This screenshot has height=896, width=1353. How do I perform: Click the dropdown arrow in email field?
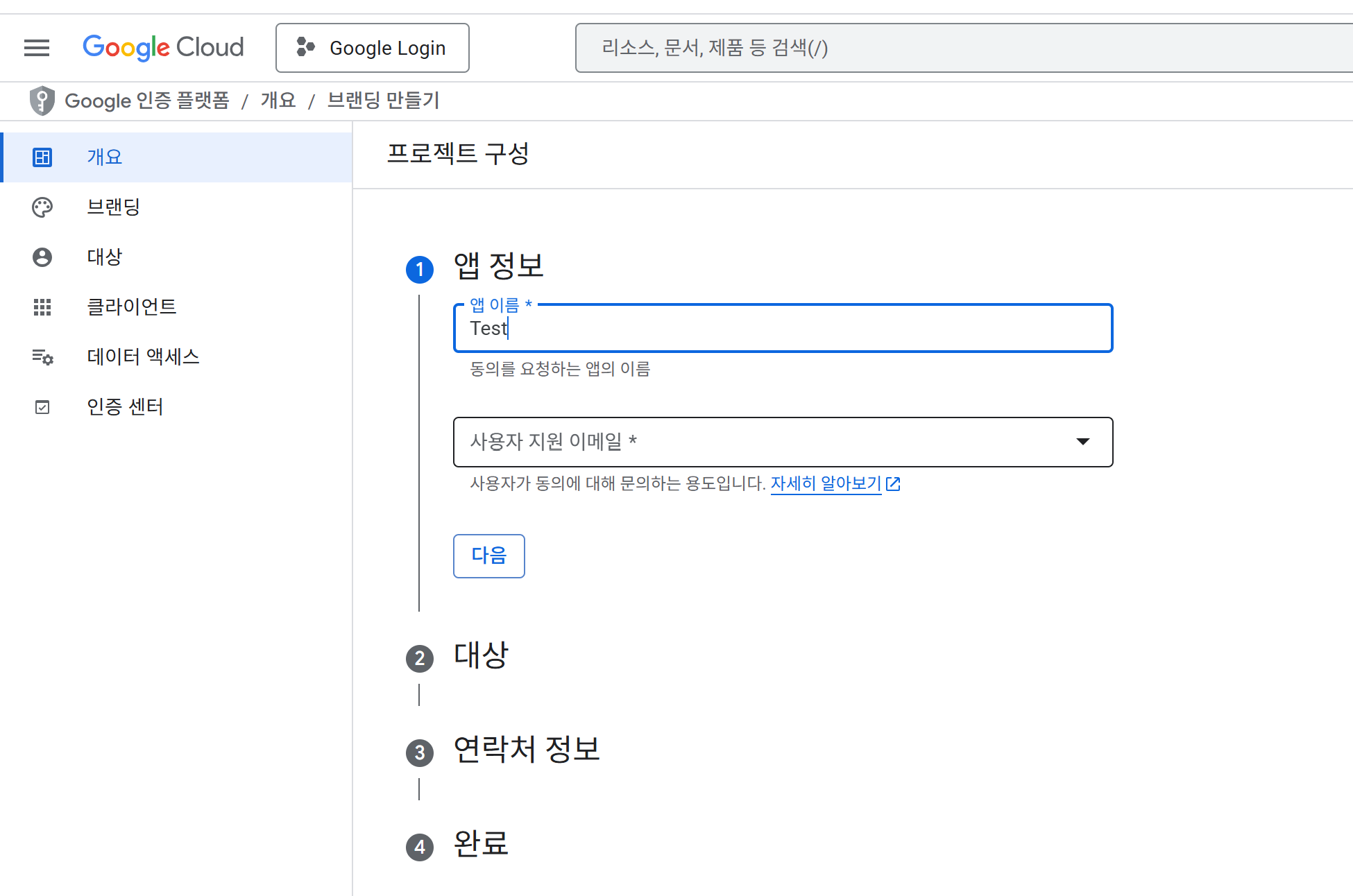point(1082,442)
